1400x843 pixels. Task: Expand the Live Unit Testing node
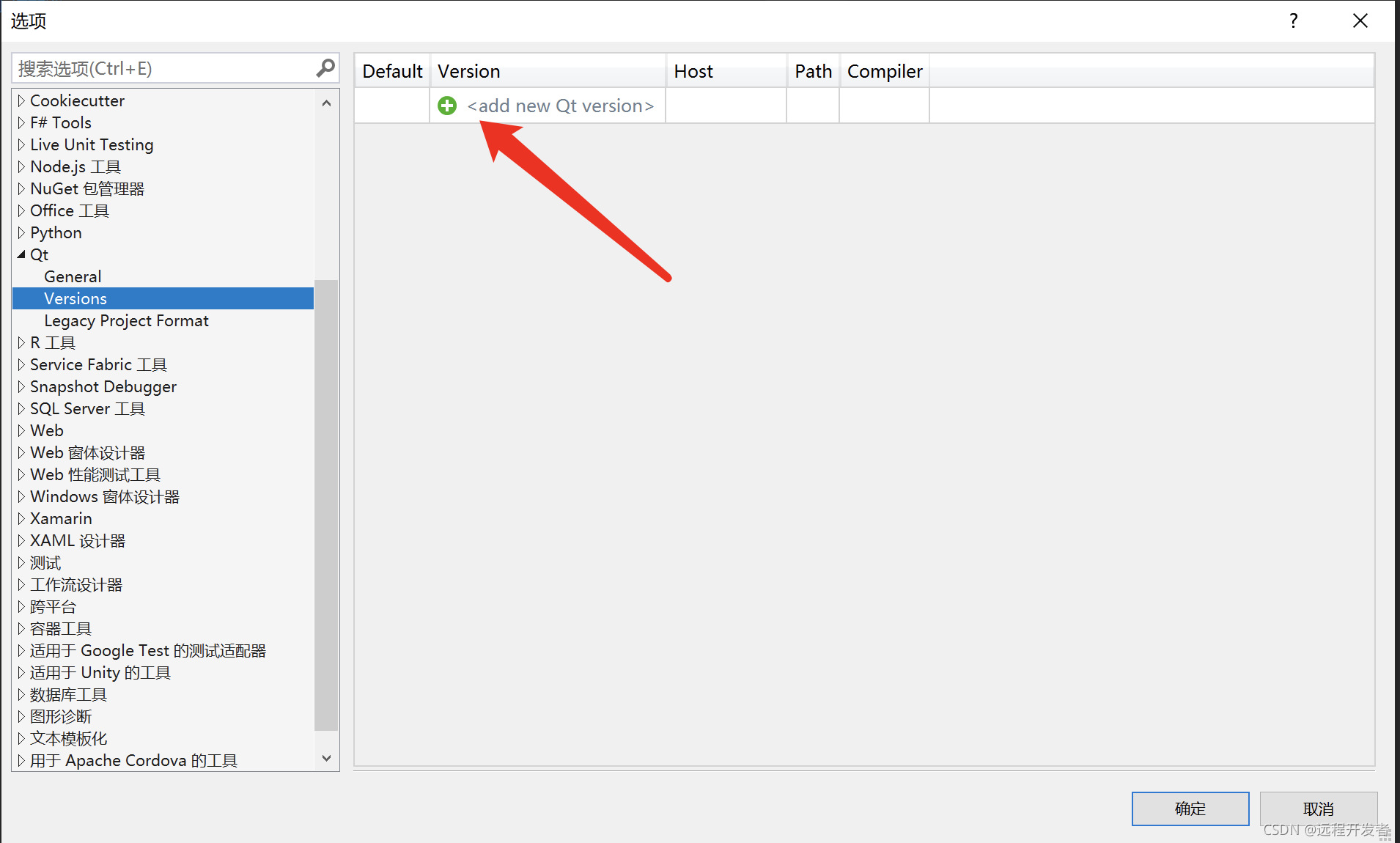point(21,144)
